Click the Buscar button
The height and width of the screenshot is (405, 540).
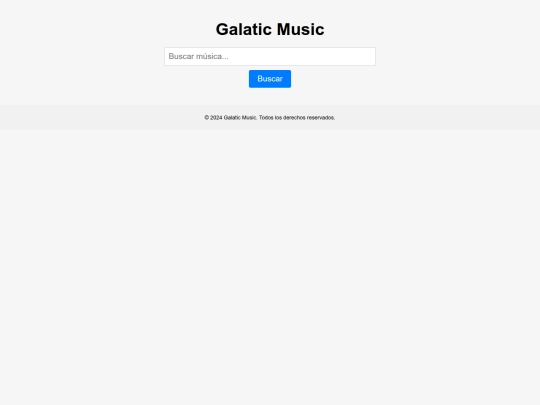[270, 79]
